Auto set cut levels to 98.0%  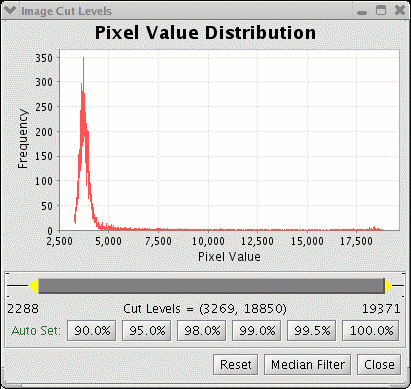click(202, 331)
